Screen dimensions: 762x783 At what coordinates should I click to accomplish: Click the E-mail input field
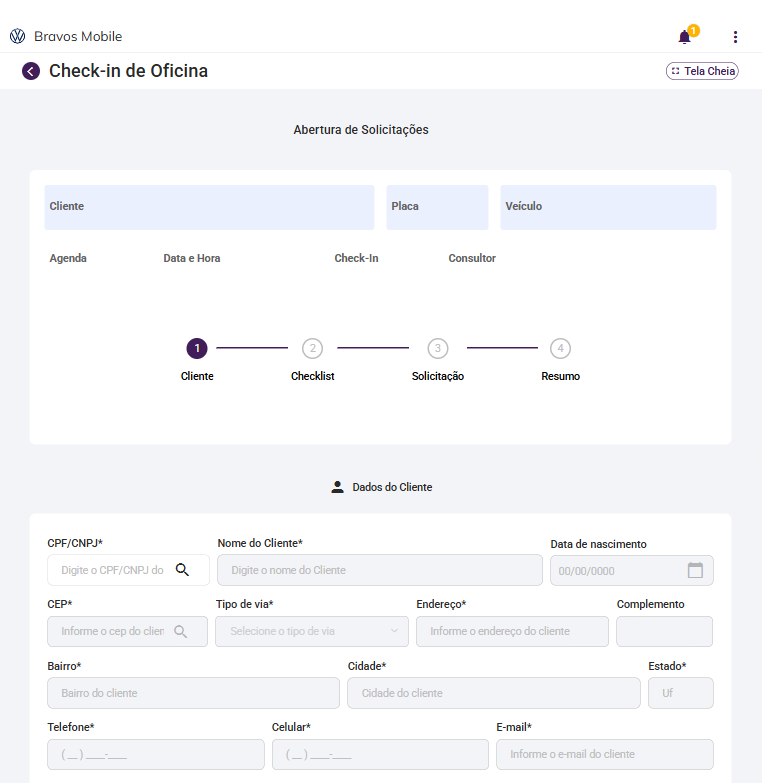tap(604, 754)
